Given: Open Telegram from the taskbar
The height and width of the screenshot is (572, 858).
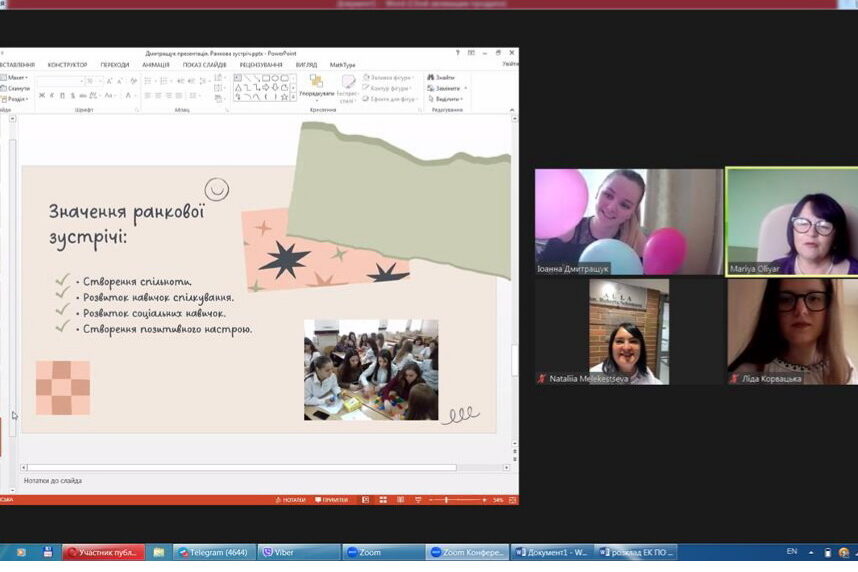Looking at the screenshot, I should (x=214, y=552).
